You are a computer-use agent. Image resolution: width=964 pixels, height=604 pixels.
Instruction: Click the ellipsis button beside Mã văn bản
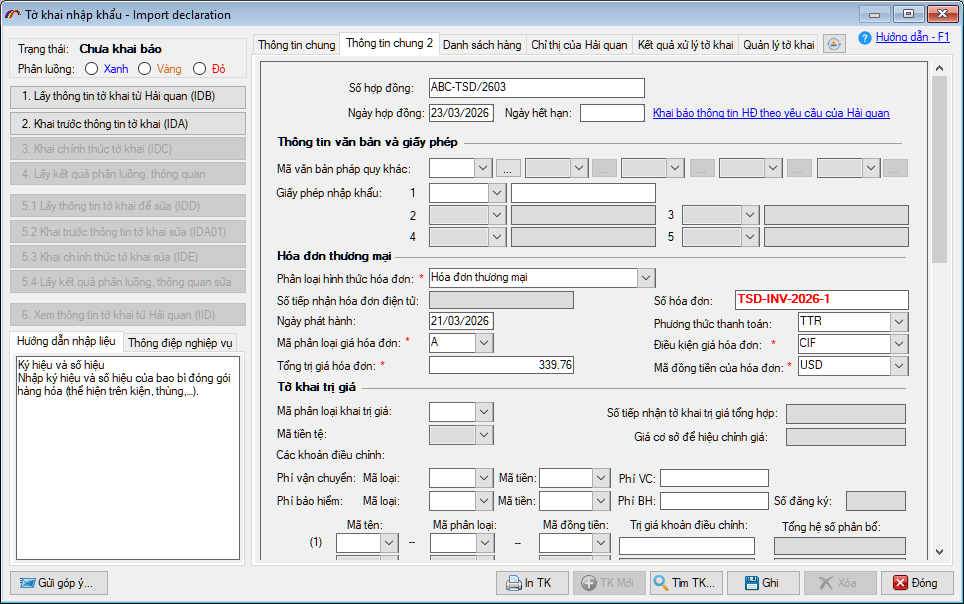pos(508,168)
